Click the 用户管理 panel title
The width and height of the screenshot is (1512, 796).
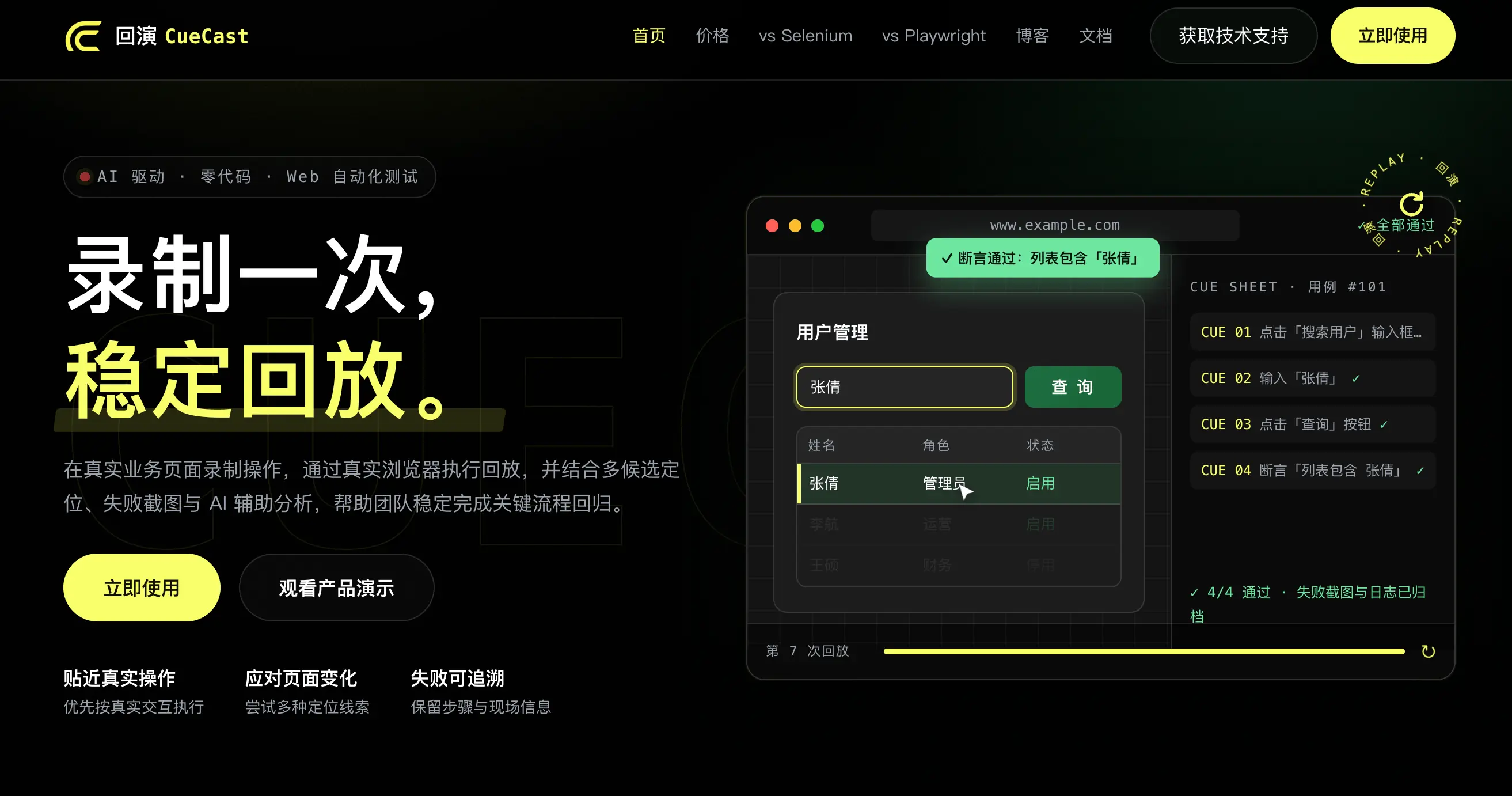pos(833,332)
